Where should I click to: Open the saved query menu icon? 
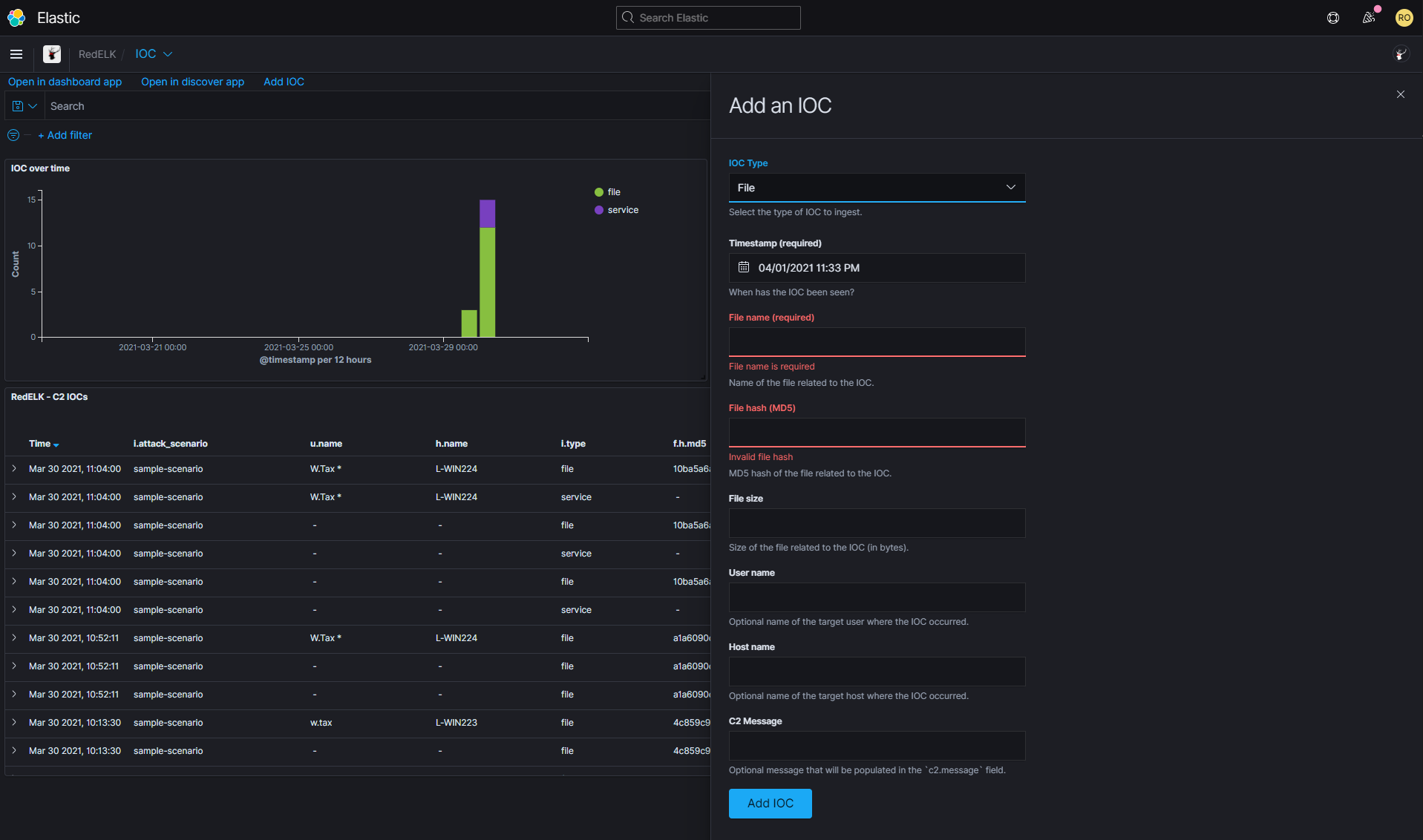tap(24, 106)
